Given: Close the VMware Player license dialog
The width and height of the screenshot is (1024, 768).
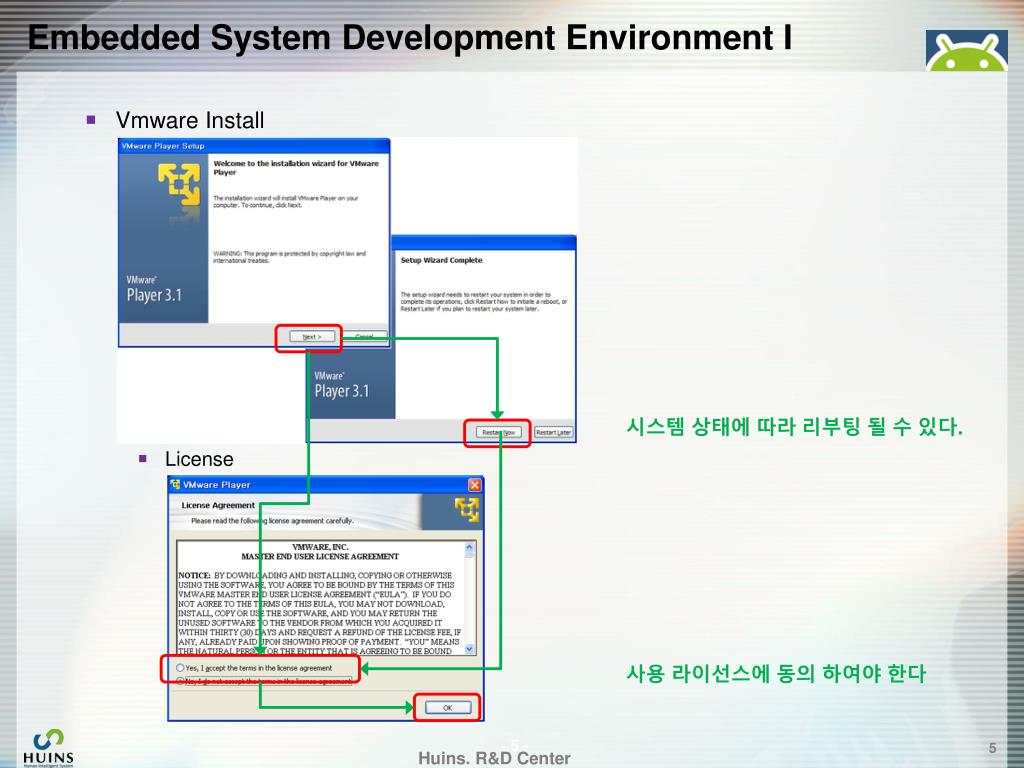Looking at the screenshot, I should (475, 485).
